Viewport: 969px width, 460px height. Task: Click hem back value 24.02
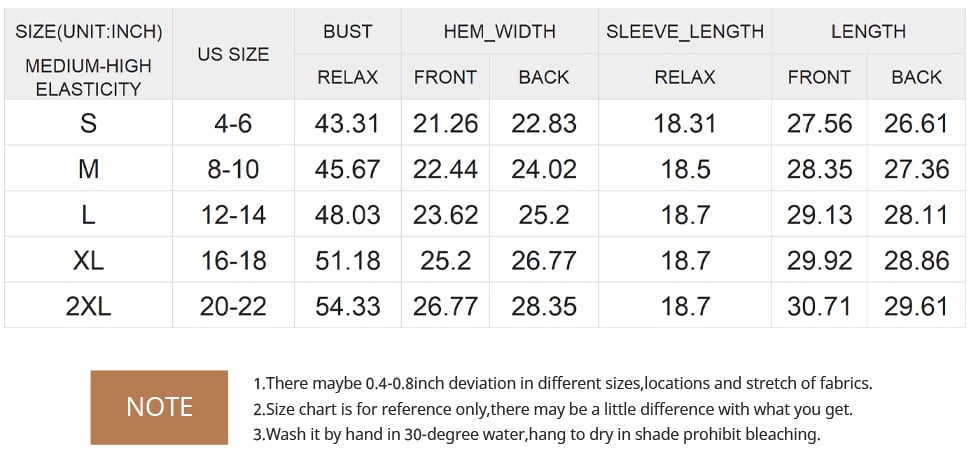[x=544, y=169]
